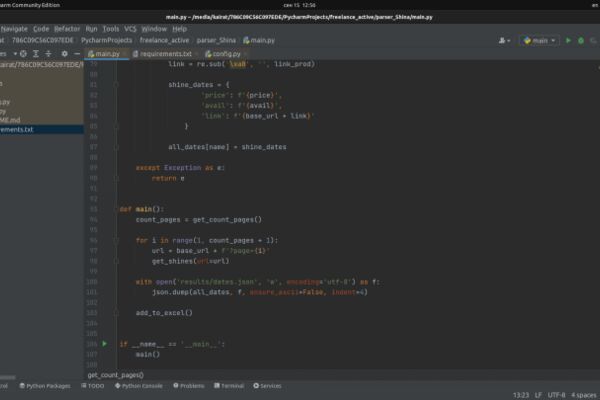Click the UTF-8 encoding in status bar
The image size is (600, 400).
[556, 395]
